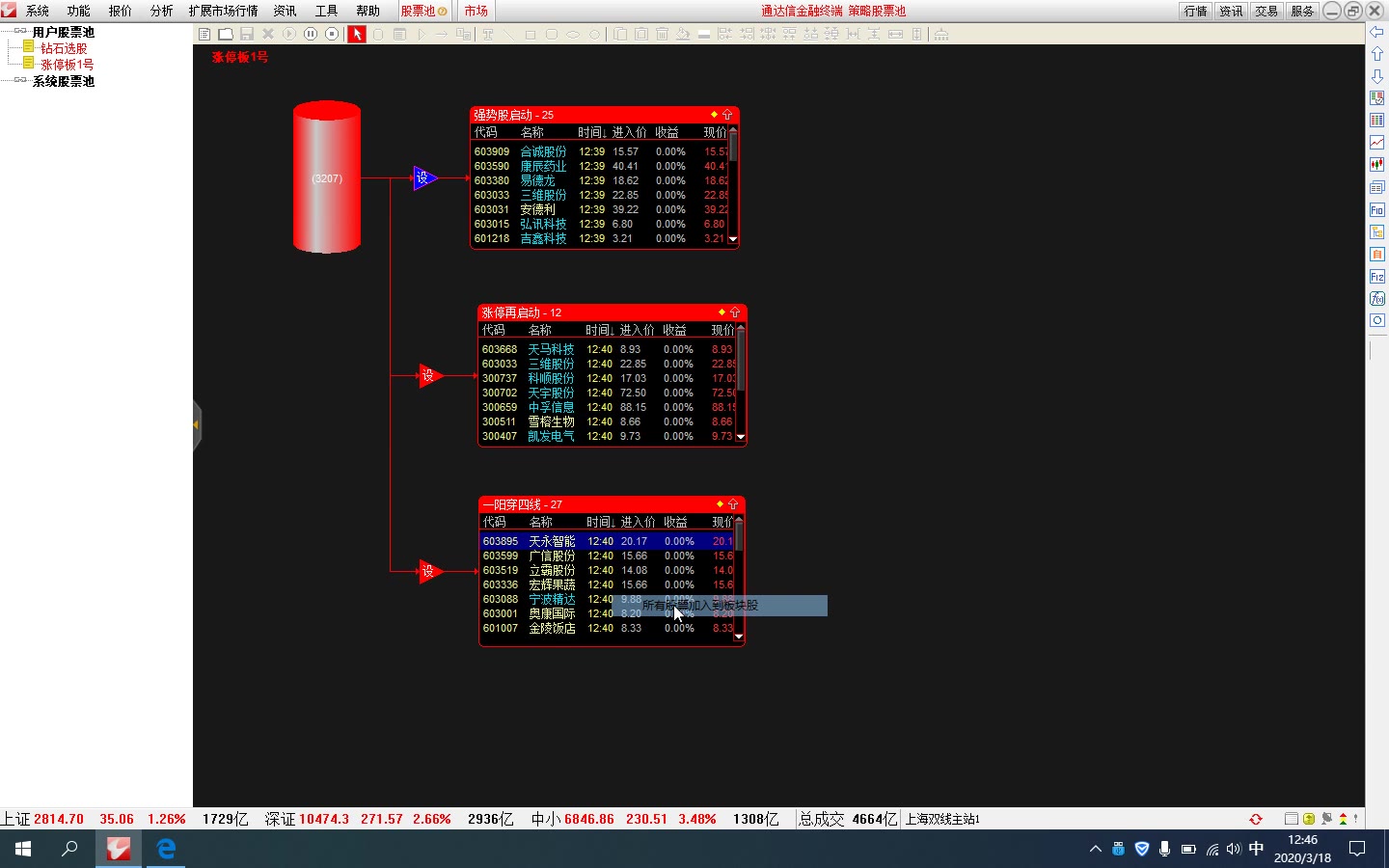Screen dimensions: 1389x868
Task: Click up arrow on 一阳穿四线 panel header
Action: click(733, 504)
